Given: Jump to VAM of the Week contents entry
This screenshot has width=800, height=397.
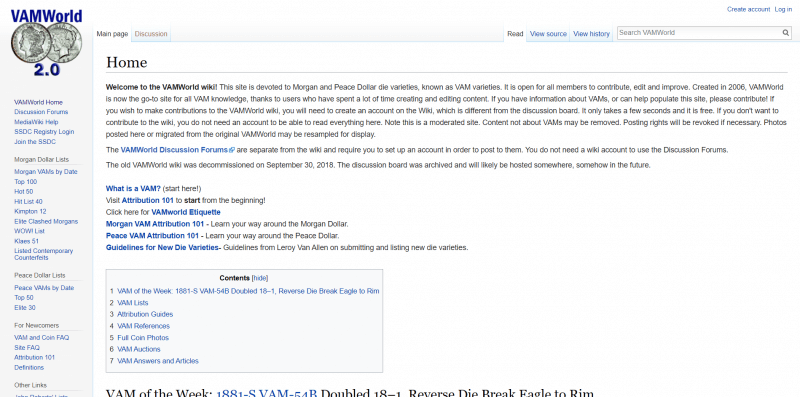Looking at the screenshot, I should [248, 291].
